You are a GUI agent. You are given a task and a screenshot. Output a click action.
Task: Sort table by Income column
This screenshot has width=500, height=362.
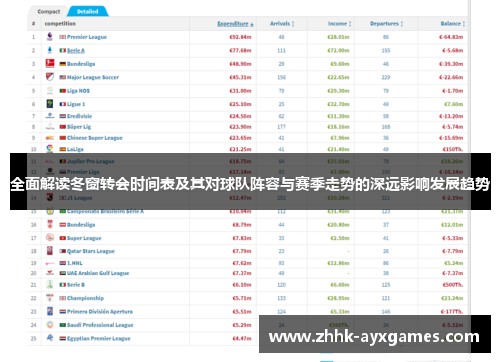click(340, 24)
